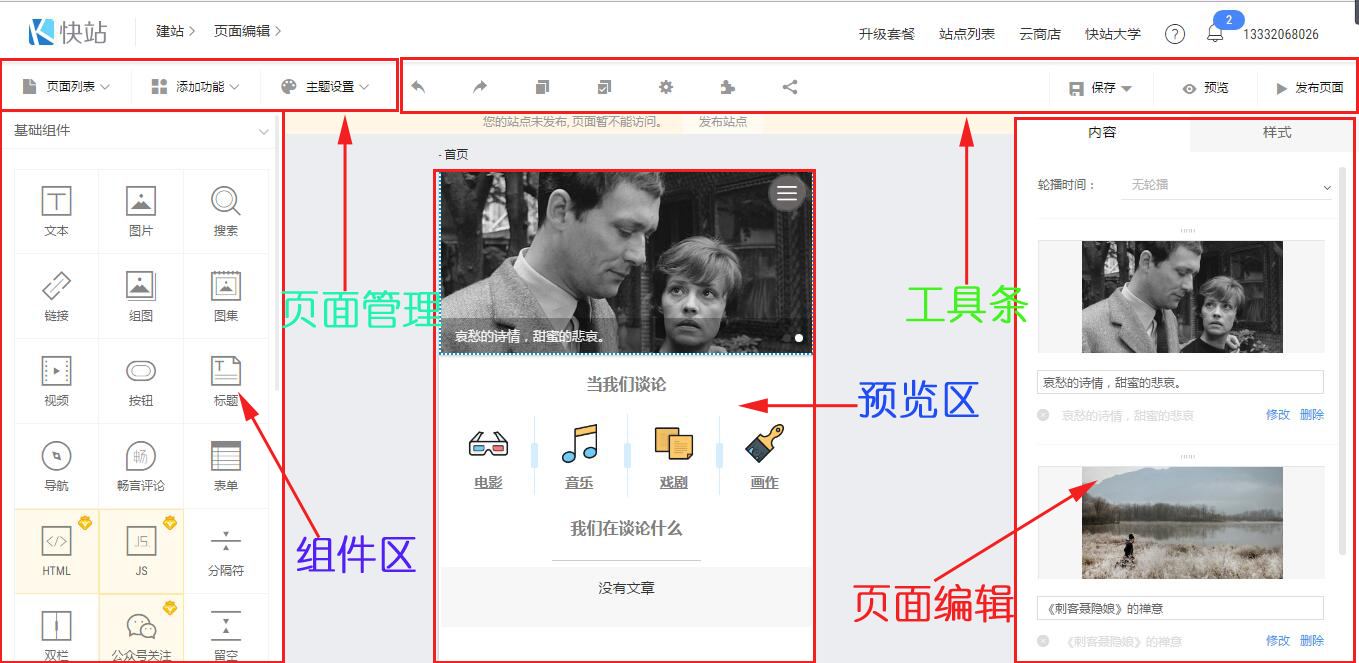Open the 主题设置 theme dropdown

(325, 87)
